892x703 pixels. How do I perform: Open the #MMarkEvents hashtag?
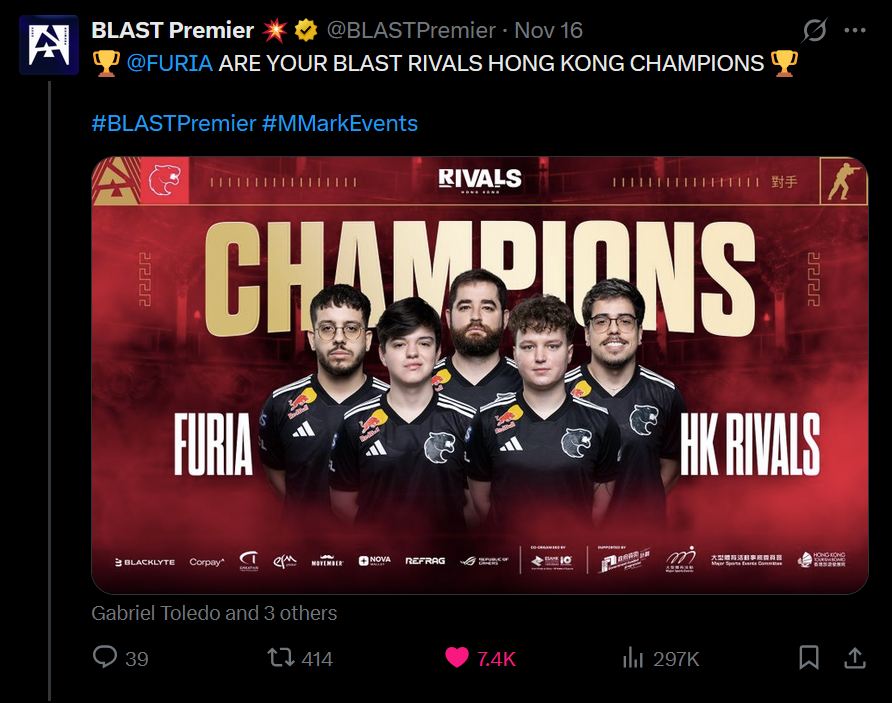click(340, 123)
